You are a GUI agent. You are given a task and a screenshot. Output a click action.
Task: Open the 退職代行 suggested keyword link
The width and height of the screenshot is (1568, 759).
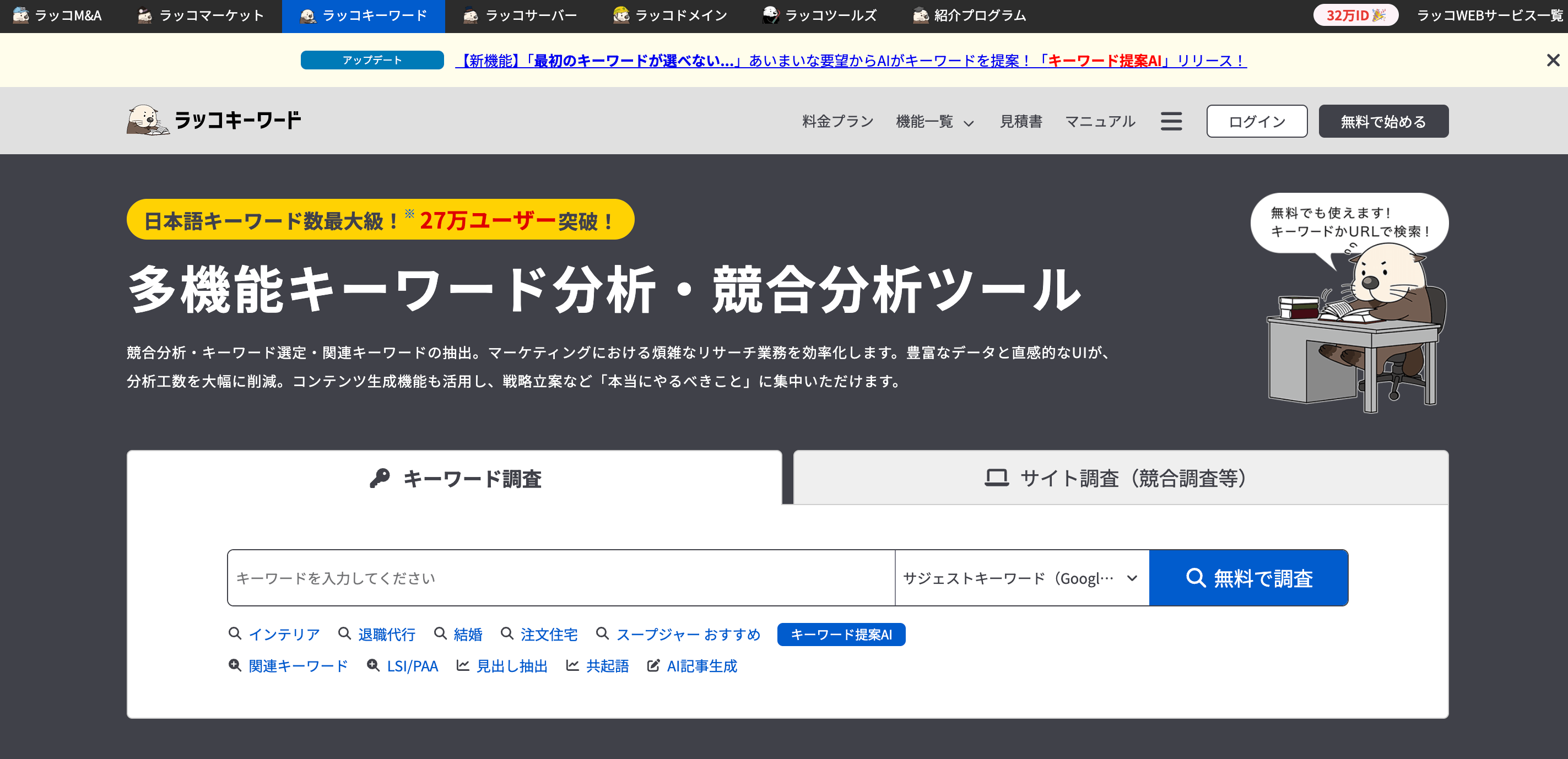[x=387, y=634]
